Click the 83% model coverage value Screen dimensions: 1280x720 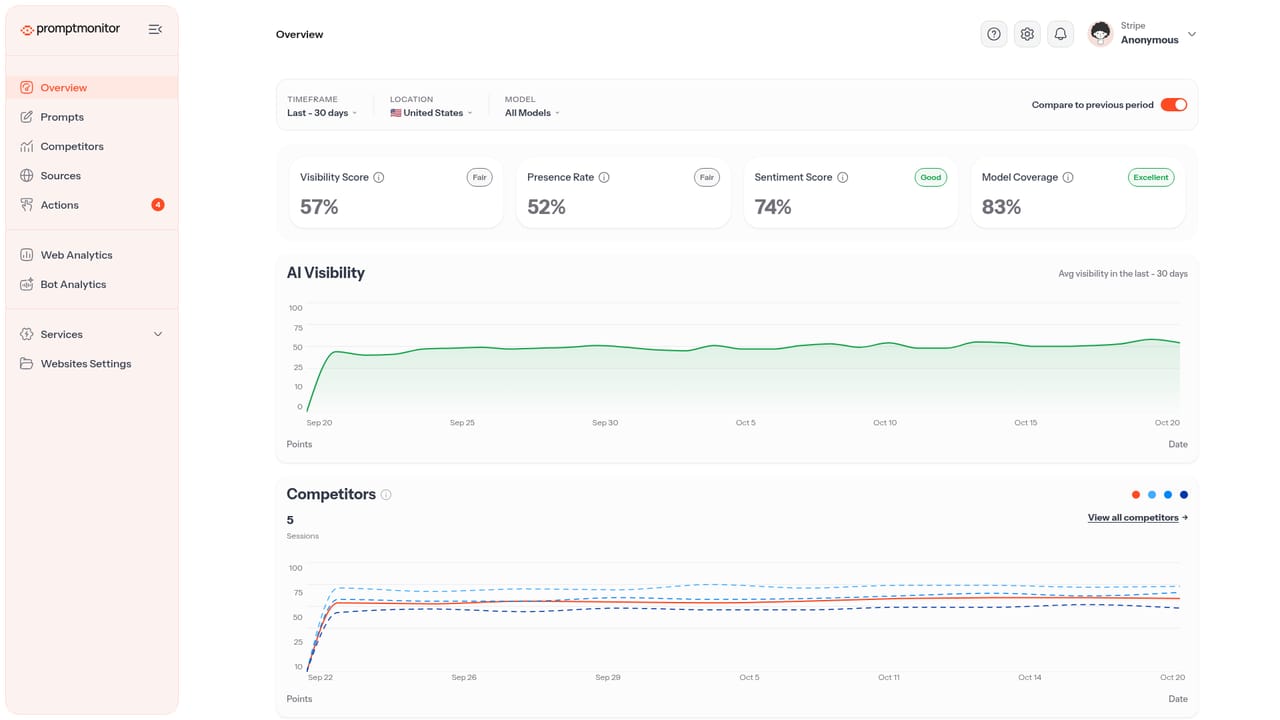(x=1001, y=207)
